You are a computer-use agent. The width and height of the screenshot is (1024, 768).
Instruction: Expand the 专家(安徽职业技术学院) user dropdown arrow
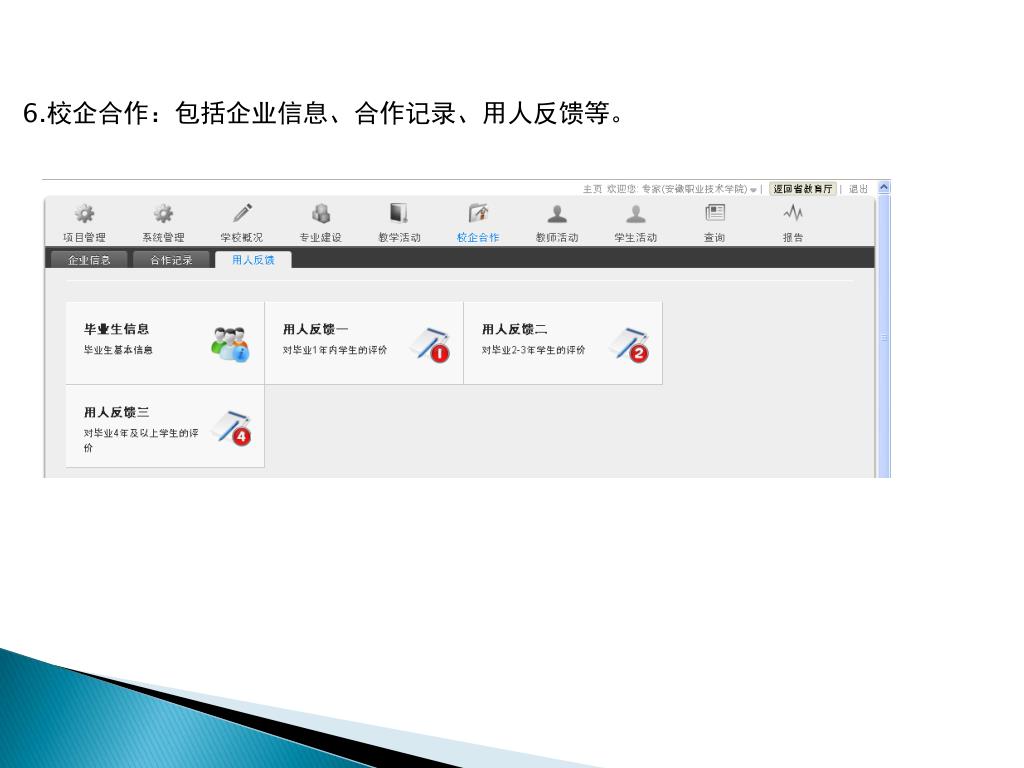753,190
